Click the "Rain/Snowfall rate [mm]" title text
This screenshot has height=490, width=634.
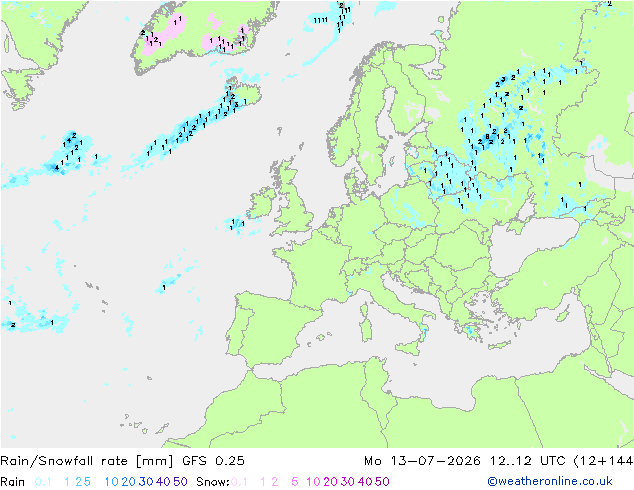(x=87, y=461)
